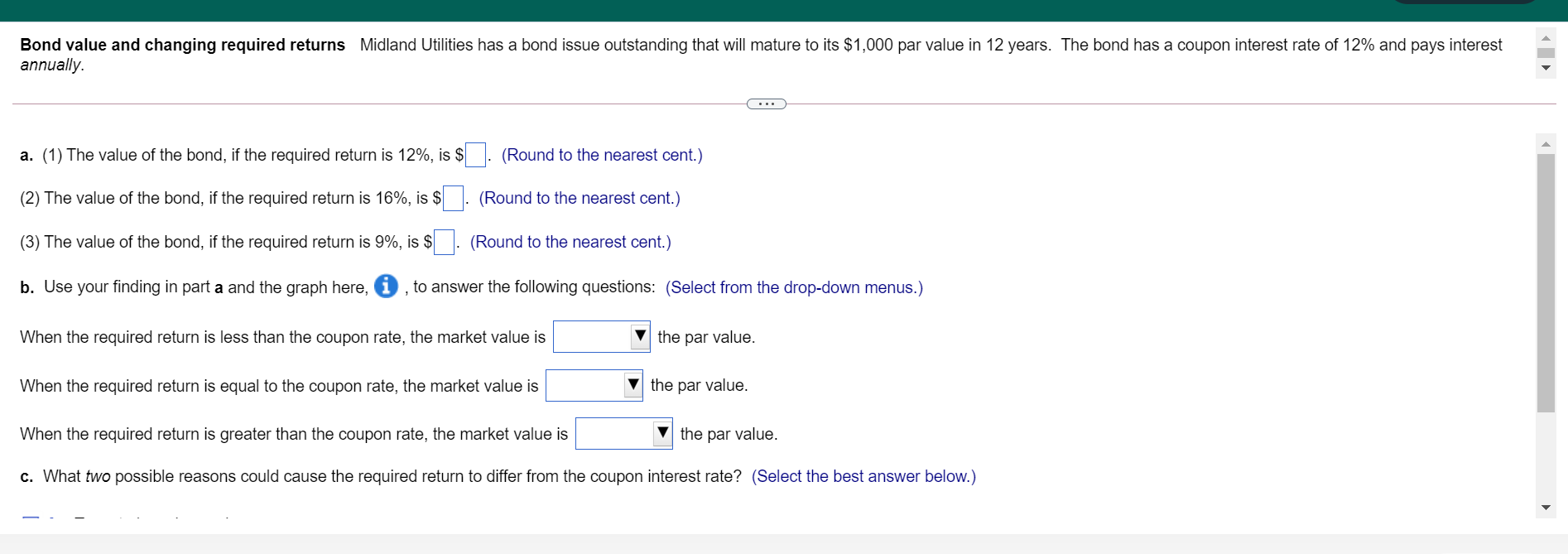Click the up arrow of the answer scrollbar

pos(1546,142)
